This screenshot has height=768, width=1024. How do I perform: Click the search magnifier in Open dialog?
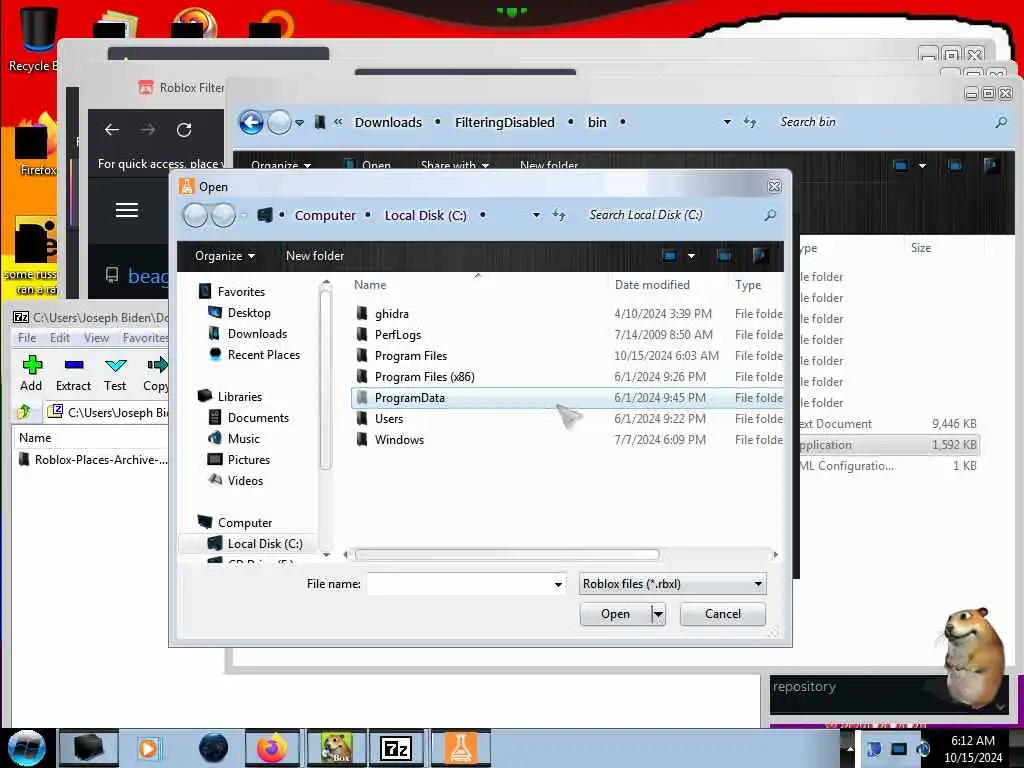(771, 215)
